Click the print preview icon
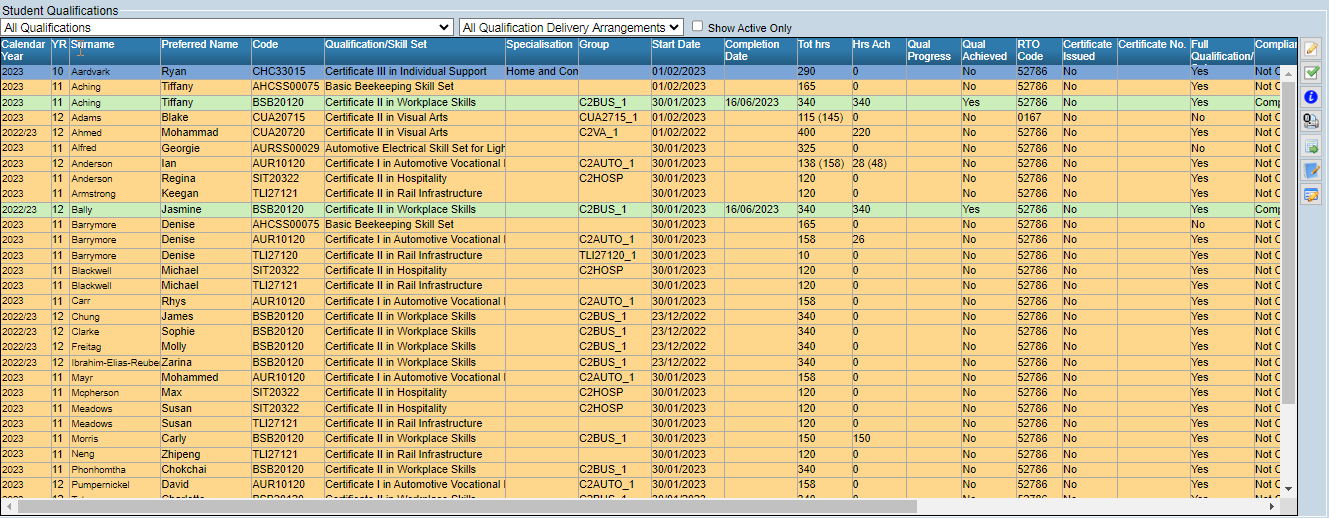The image size is (1329, 518). tap(1311, 121)
